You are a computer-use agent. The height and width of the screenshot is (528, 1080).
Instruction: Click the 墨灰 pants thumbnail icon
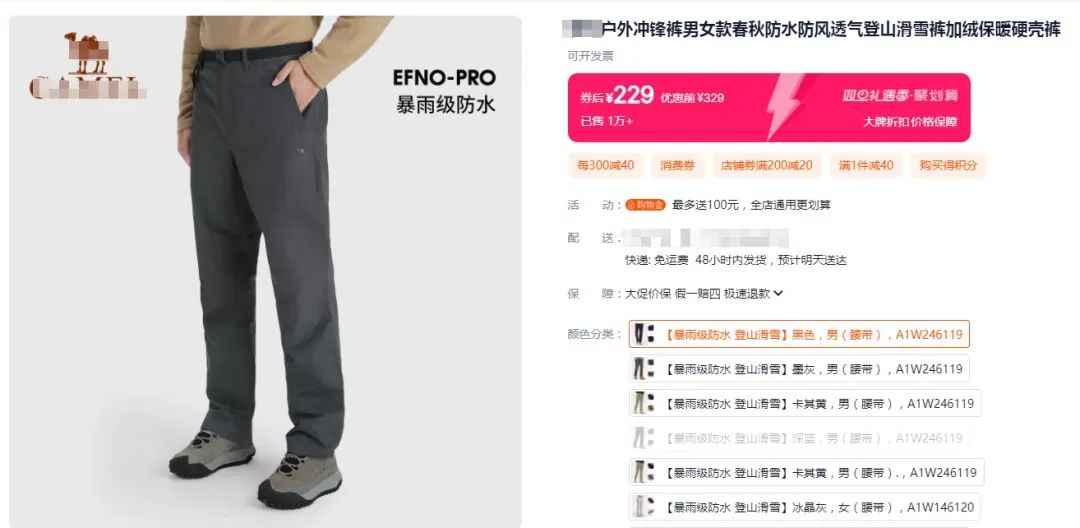[644, 369]
